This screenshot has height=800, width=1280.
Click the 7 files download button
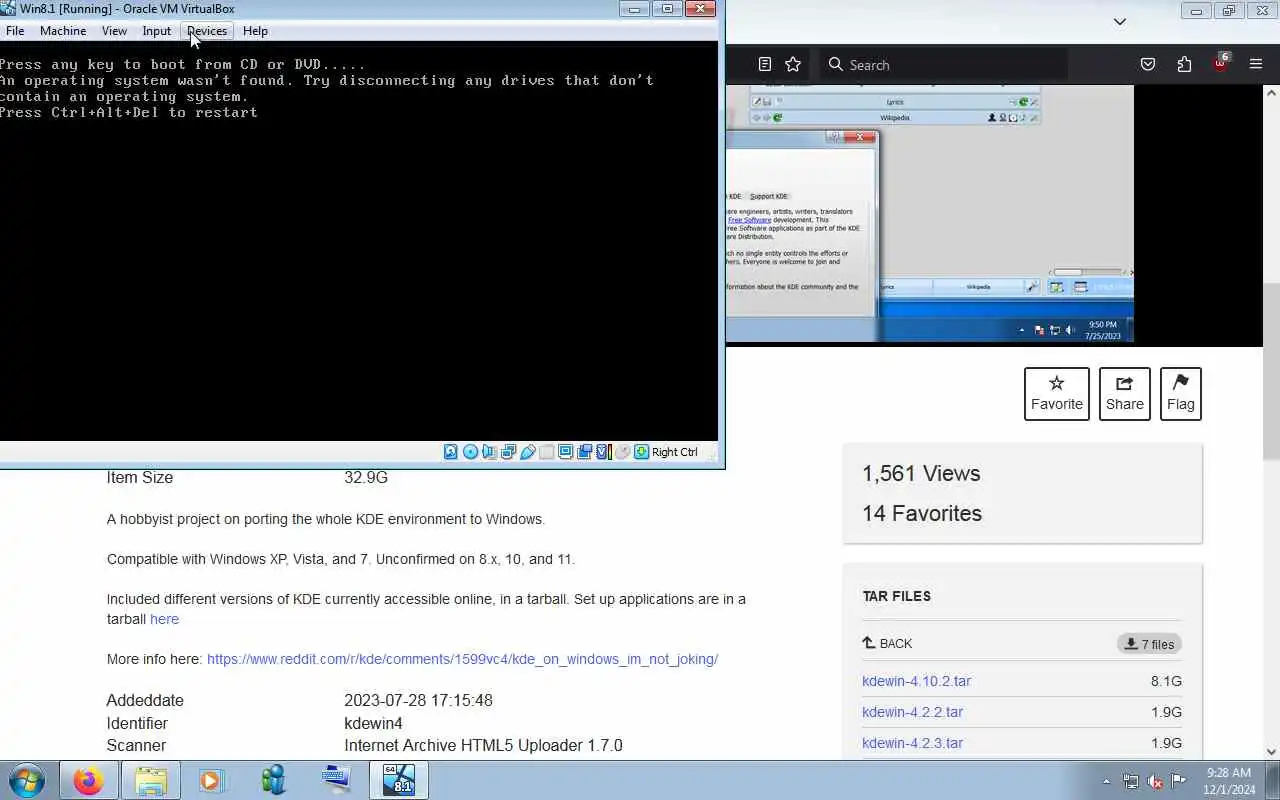point(1149,644)
